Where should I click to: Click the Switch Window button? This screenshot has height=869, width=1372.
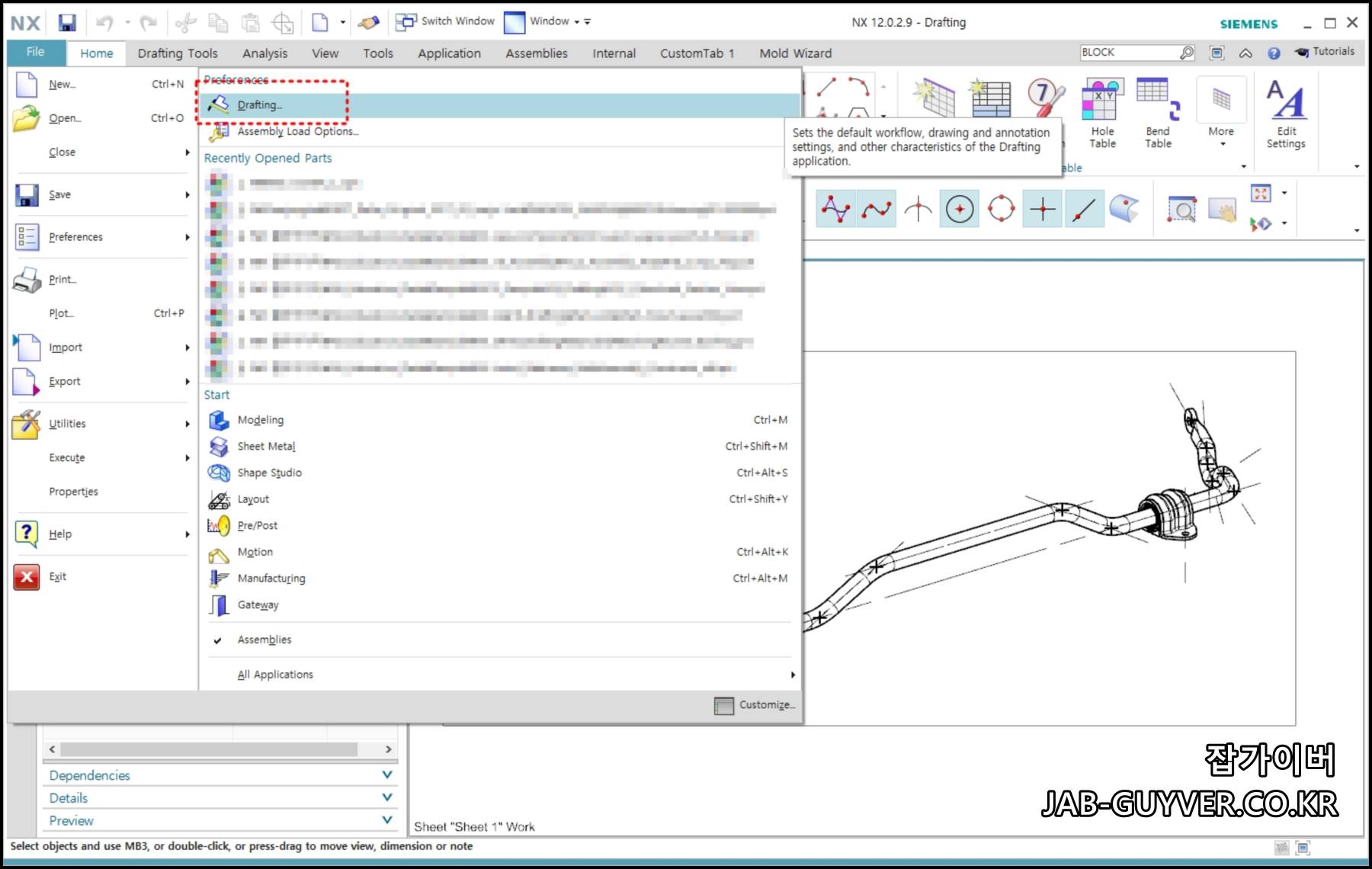(445, 21)
